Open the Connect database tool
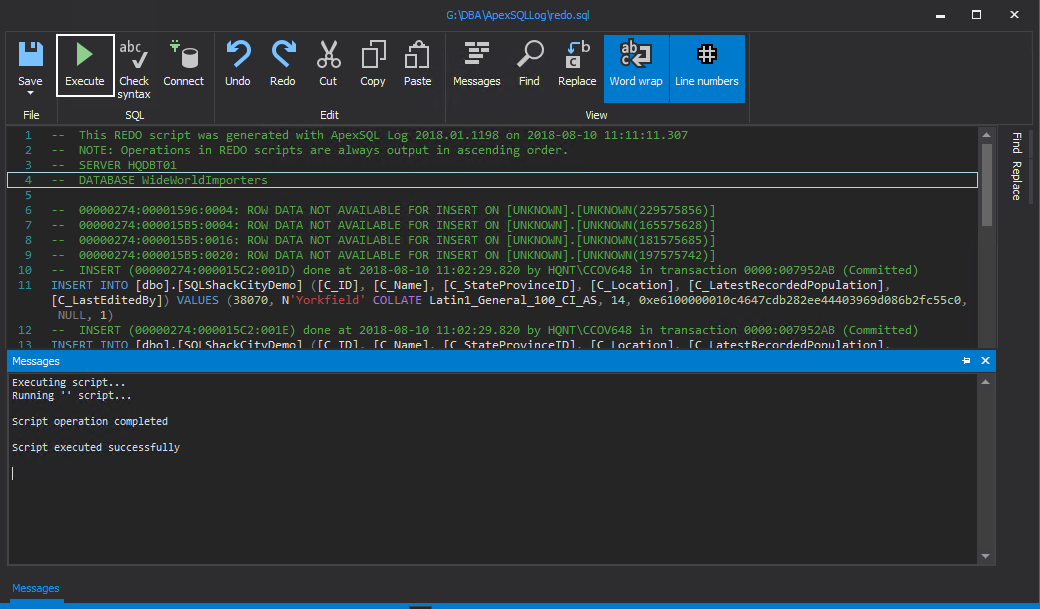1040x609 pixels. [183, 65]
